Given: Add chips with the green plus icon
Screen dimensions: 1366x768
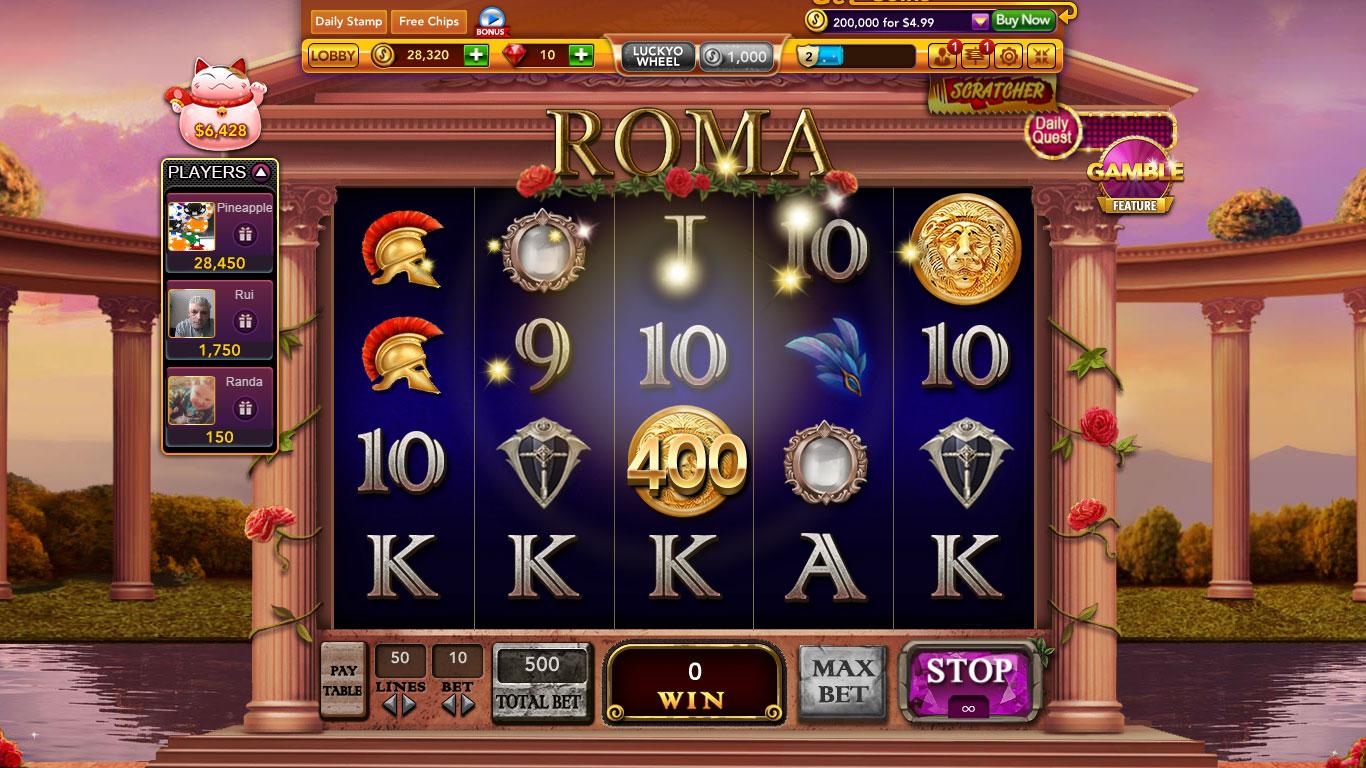Looking at the screenshot, I should coord(476,55).
